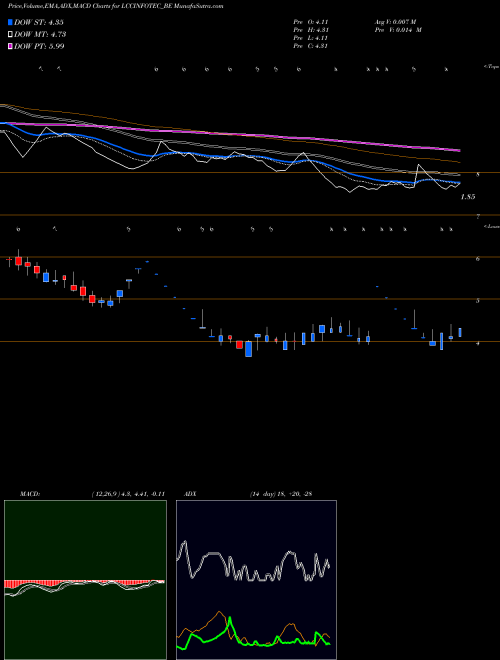Click the magenta DOW PT legend swatch
The height and width of the screenshot is (660, 500).
[10, 46]
